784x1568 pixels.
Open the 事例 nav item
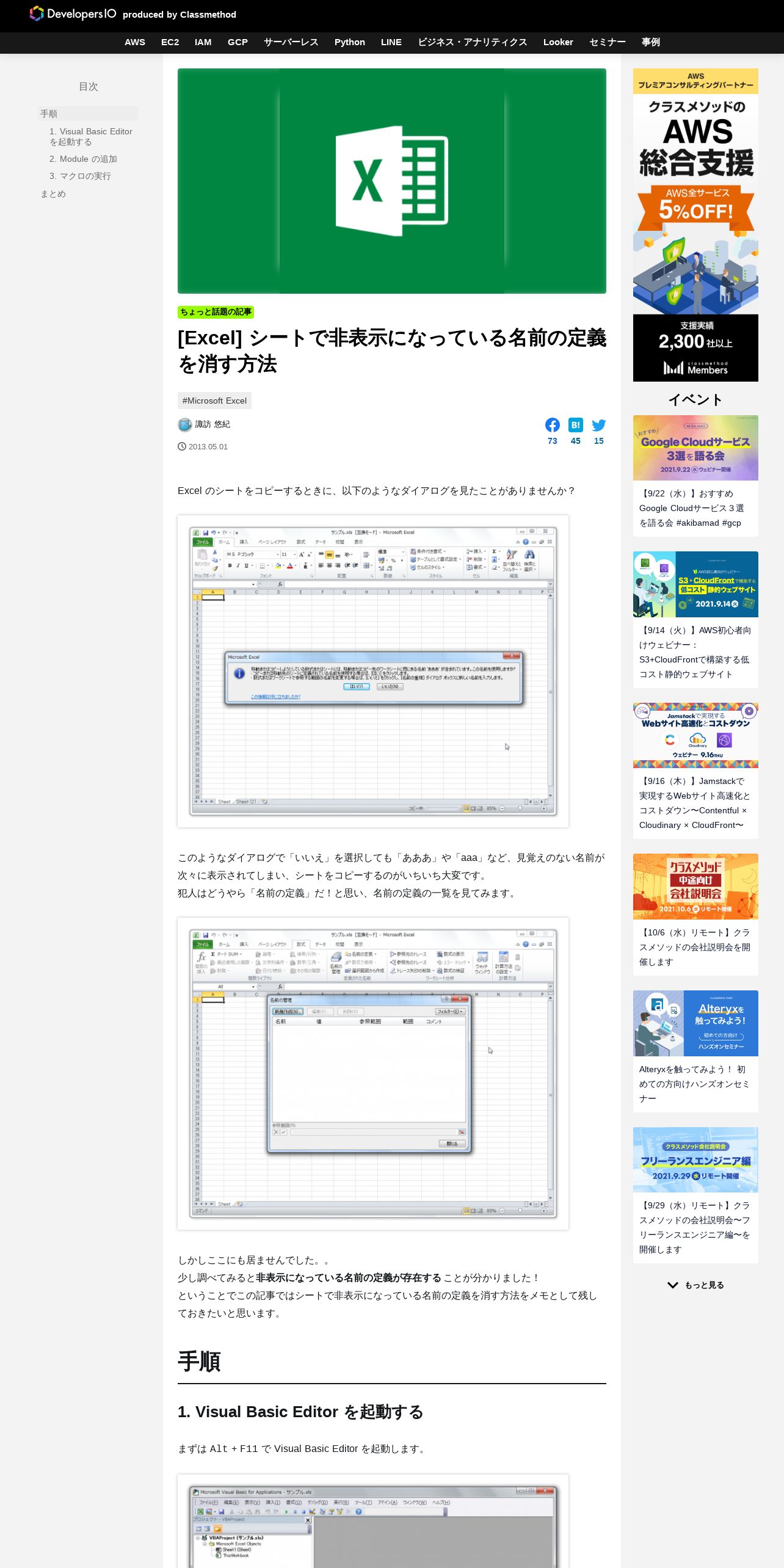tap(651, 42)
